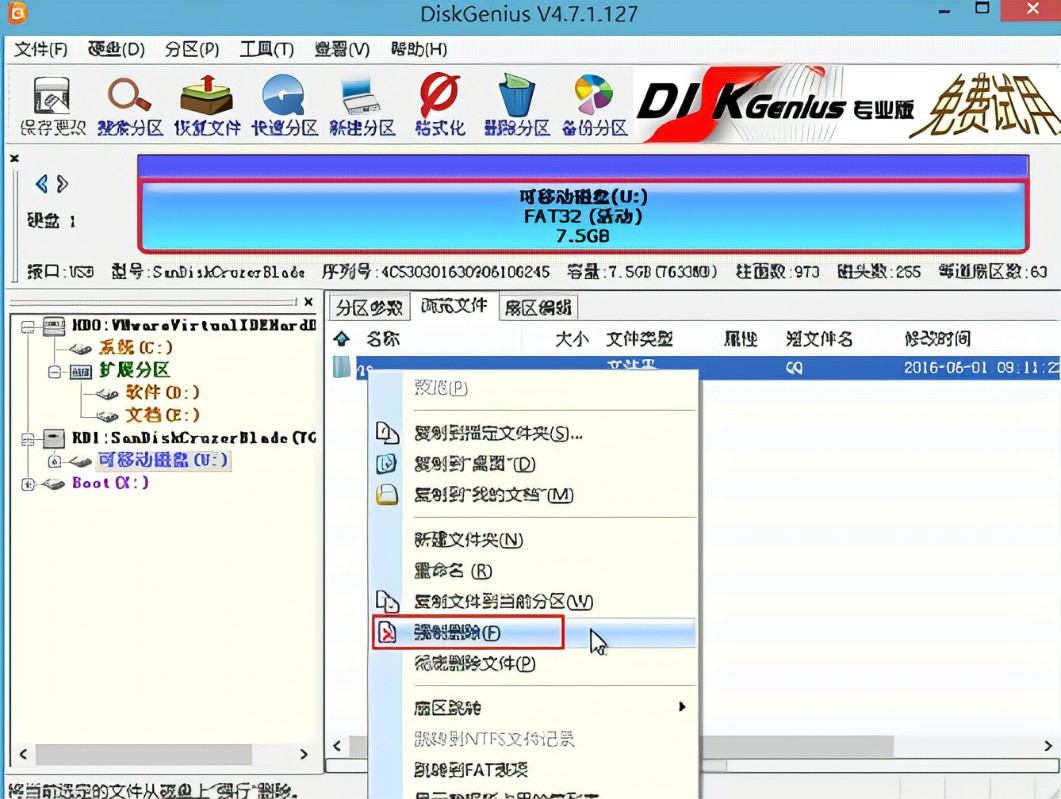Viewport: 1061px width, 799px height.
Task: Collapse the HD0 VMware disk tree node
Action: pyautogui.click(x=27, y=327)
